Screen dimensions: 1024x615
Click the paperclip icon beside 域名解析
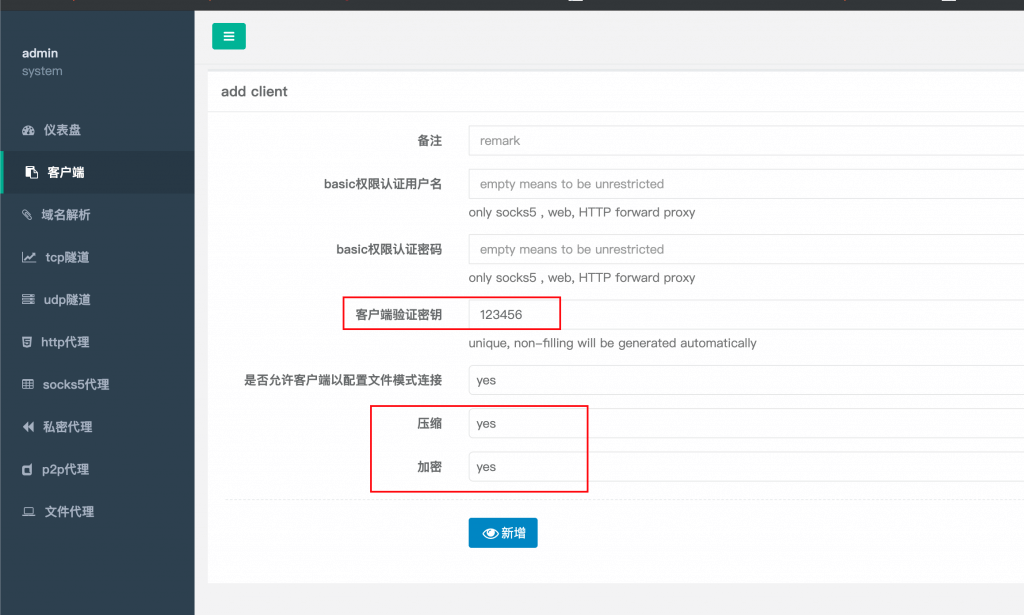click(x=28, y=215)
